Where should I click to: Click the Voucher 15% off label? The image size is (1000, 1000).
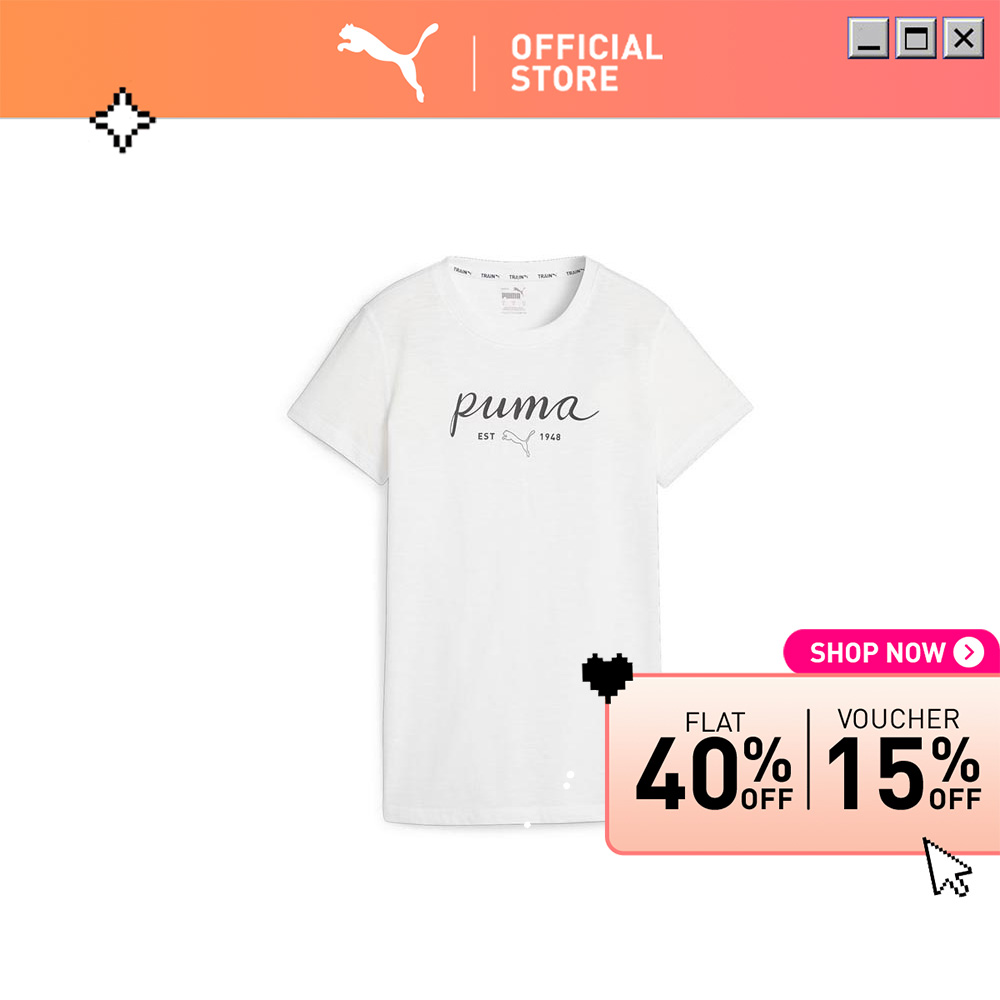(903, 759)
